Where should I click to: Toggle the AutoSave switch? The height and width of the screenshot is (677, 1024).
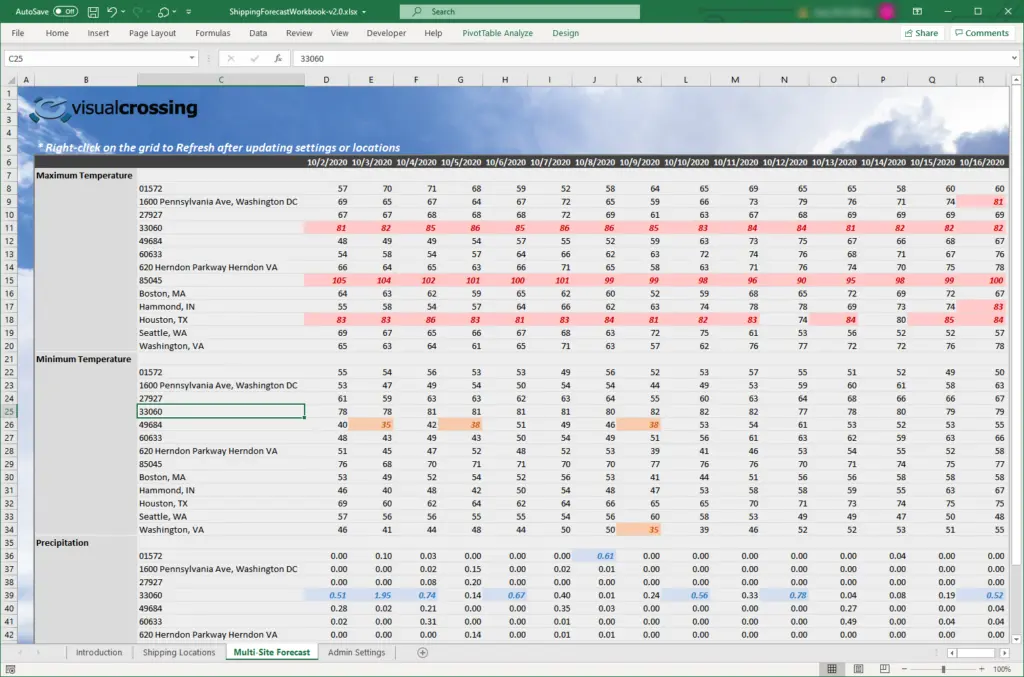pos(65,12)
